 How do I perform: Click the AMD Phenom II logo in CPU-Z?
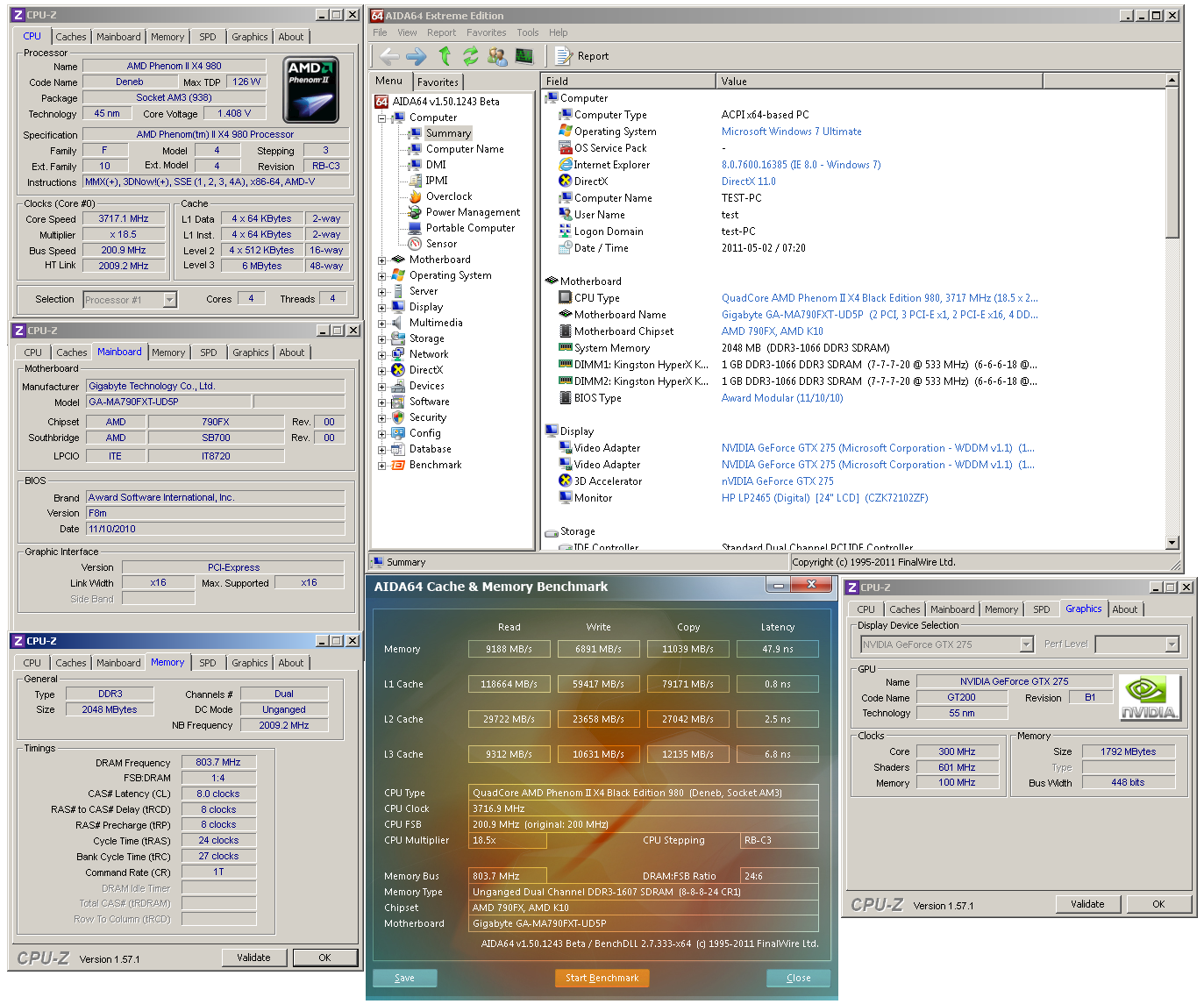click(x=311, y=90)
